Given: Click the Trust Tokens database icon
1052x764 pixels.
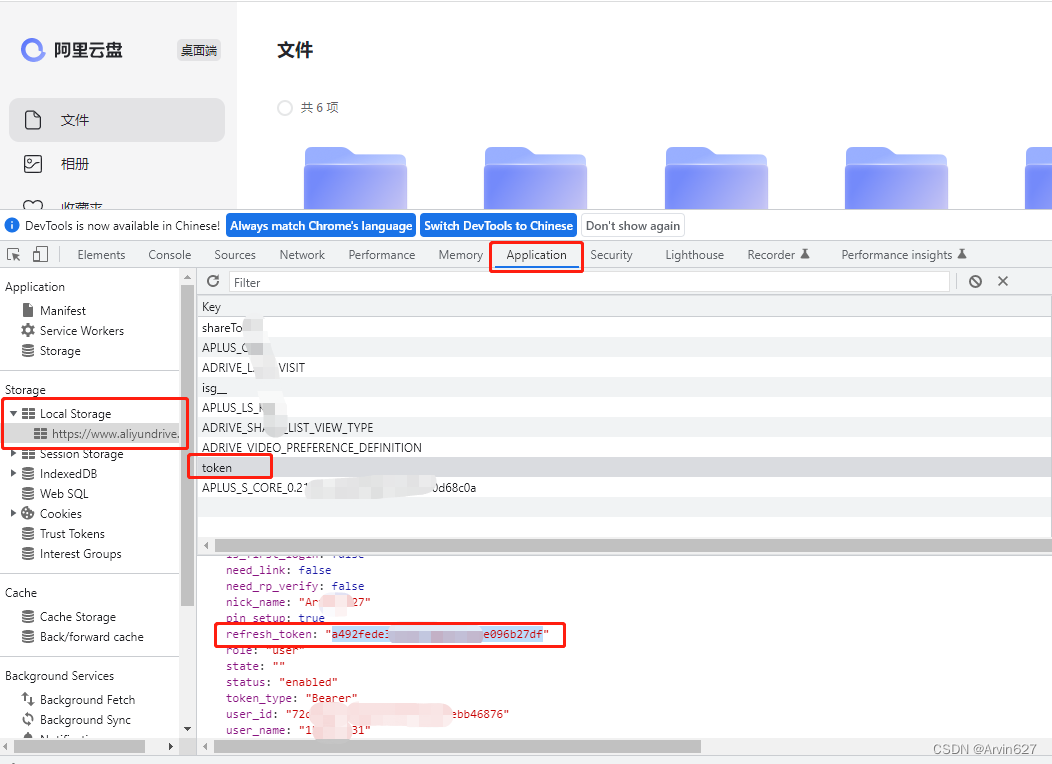Looking at the screenshot, I should (28, 533).
